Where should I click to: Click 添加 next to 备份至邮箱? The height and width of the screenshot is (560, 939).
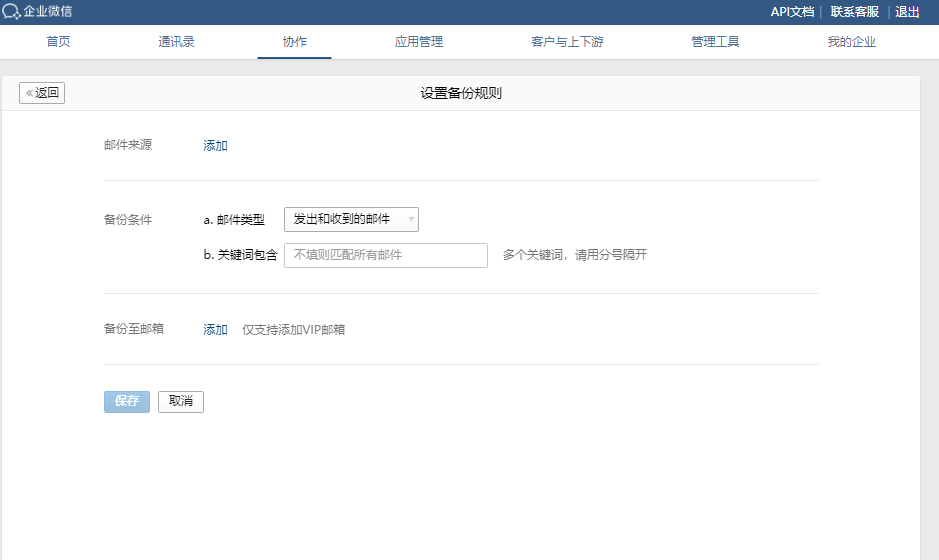216,330
